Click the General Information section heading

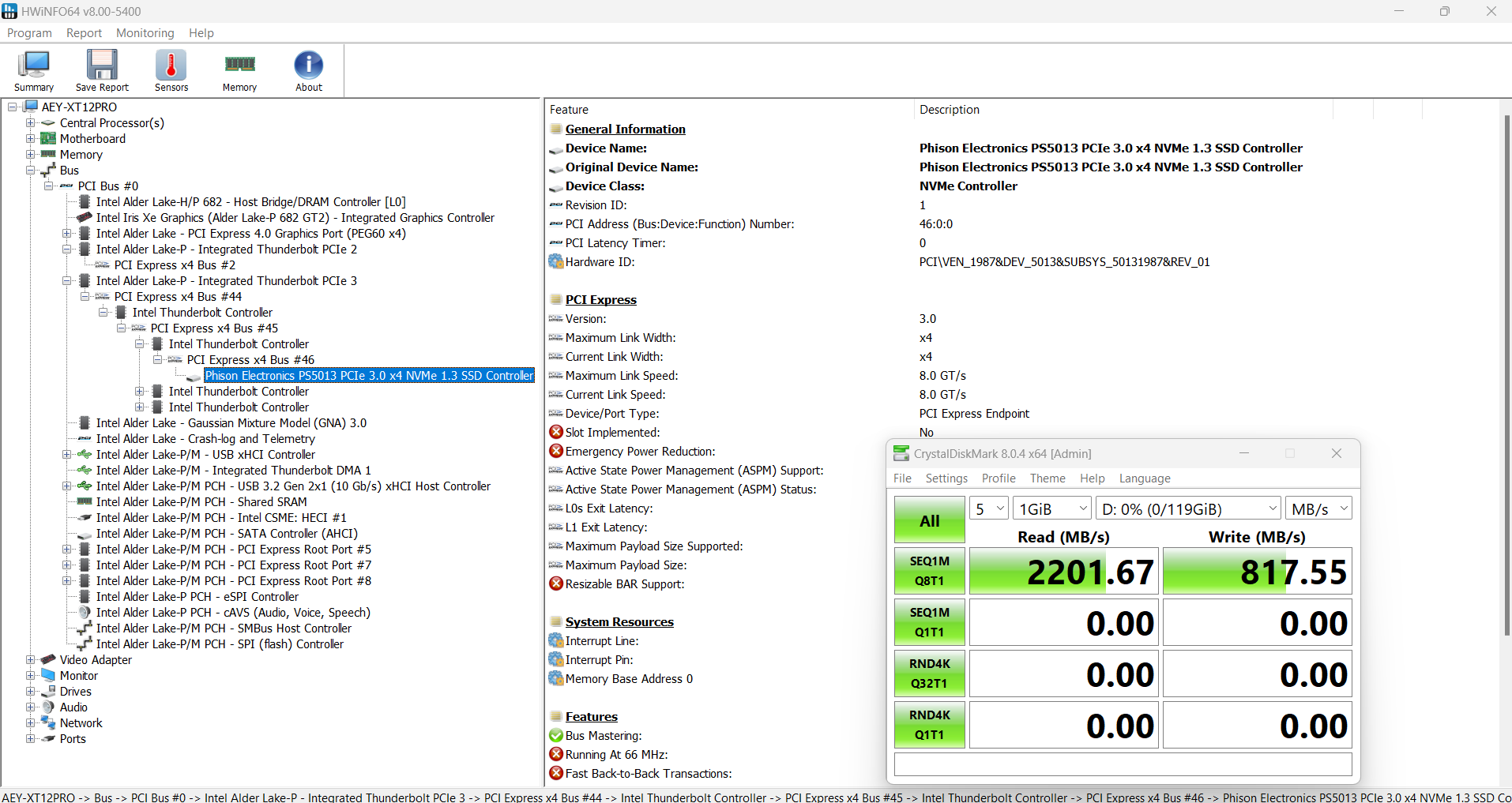625,129
